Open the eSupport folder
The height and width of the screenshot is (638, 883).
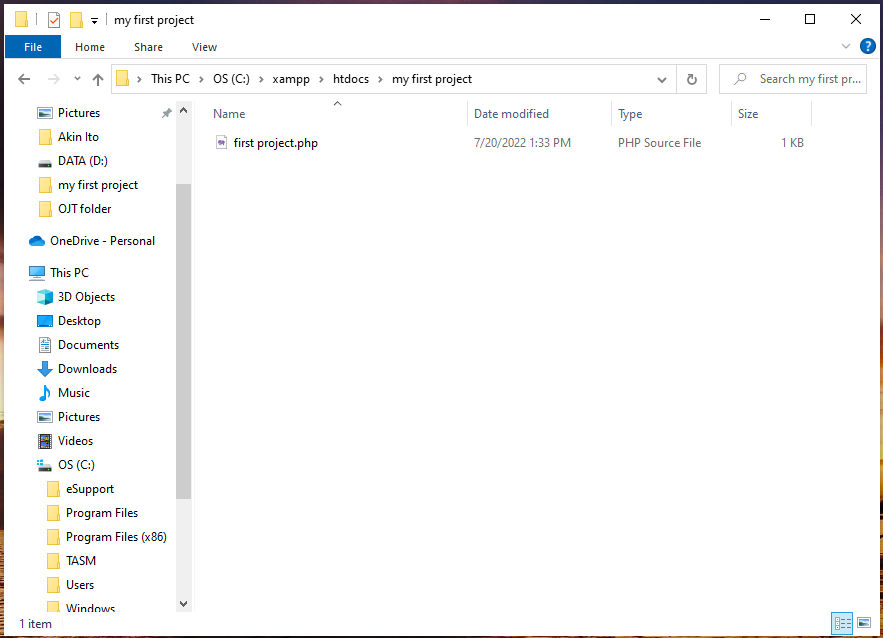(x=90, y=489)
